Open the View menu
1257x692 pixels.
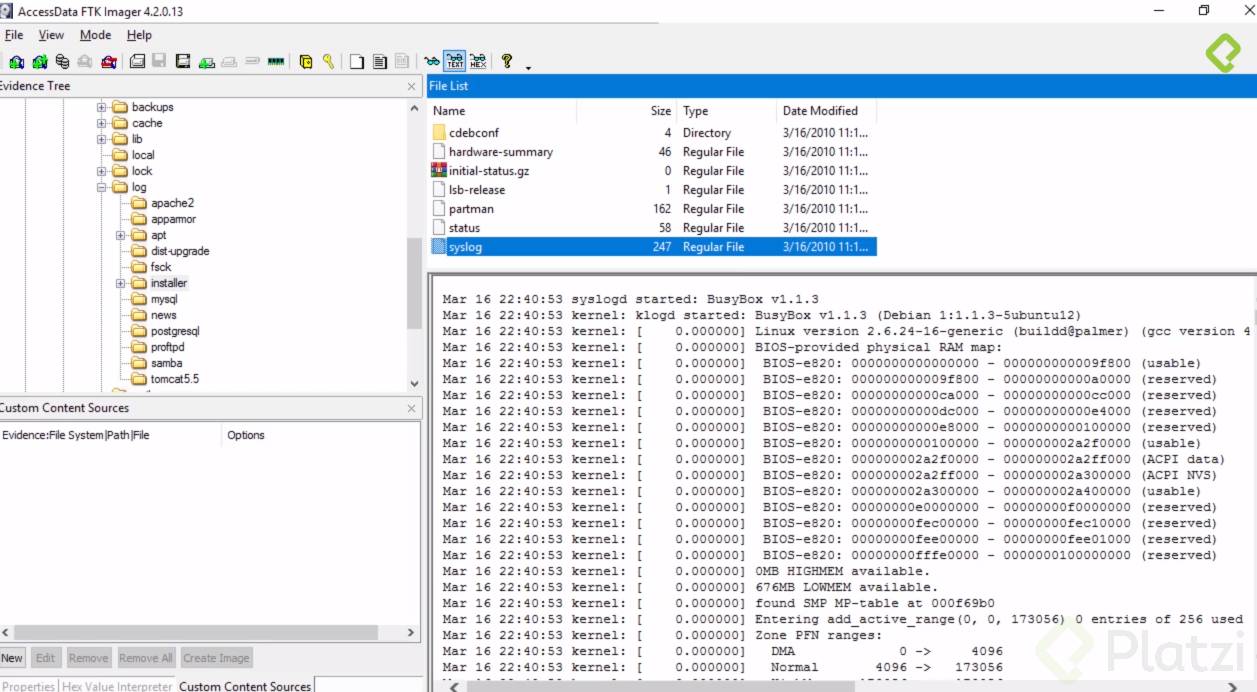[51, 35]
